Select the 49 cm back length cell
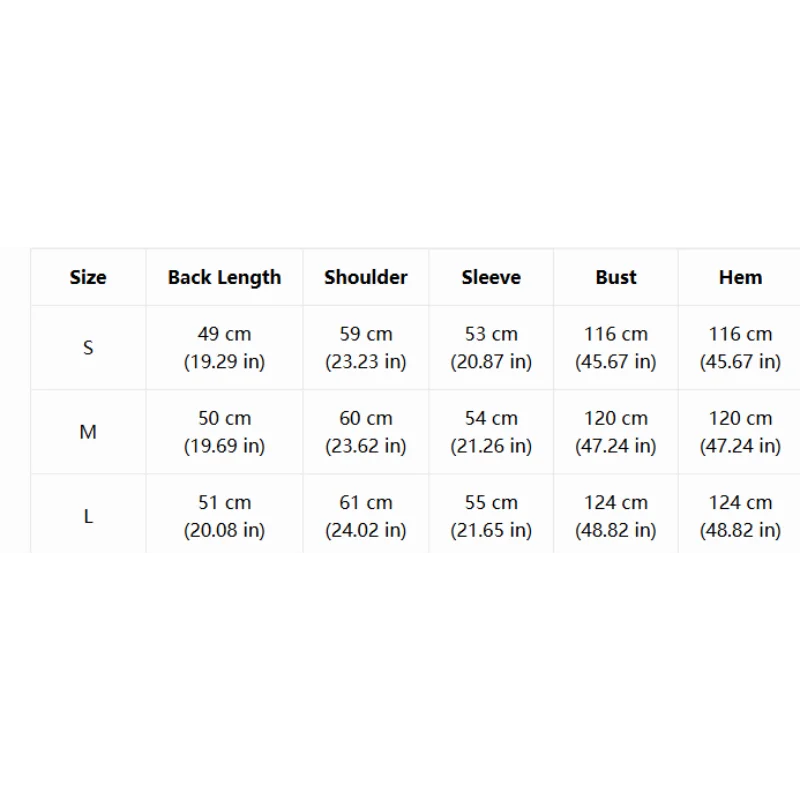 coord(224,348)
